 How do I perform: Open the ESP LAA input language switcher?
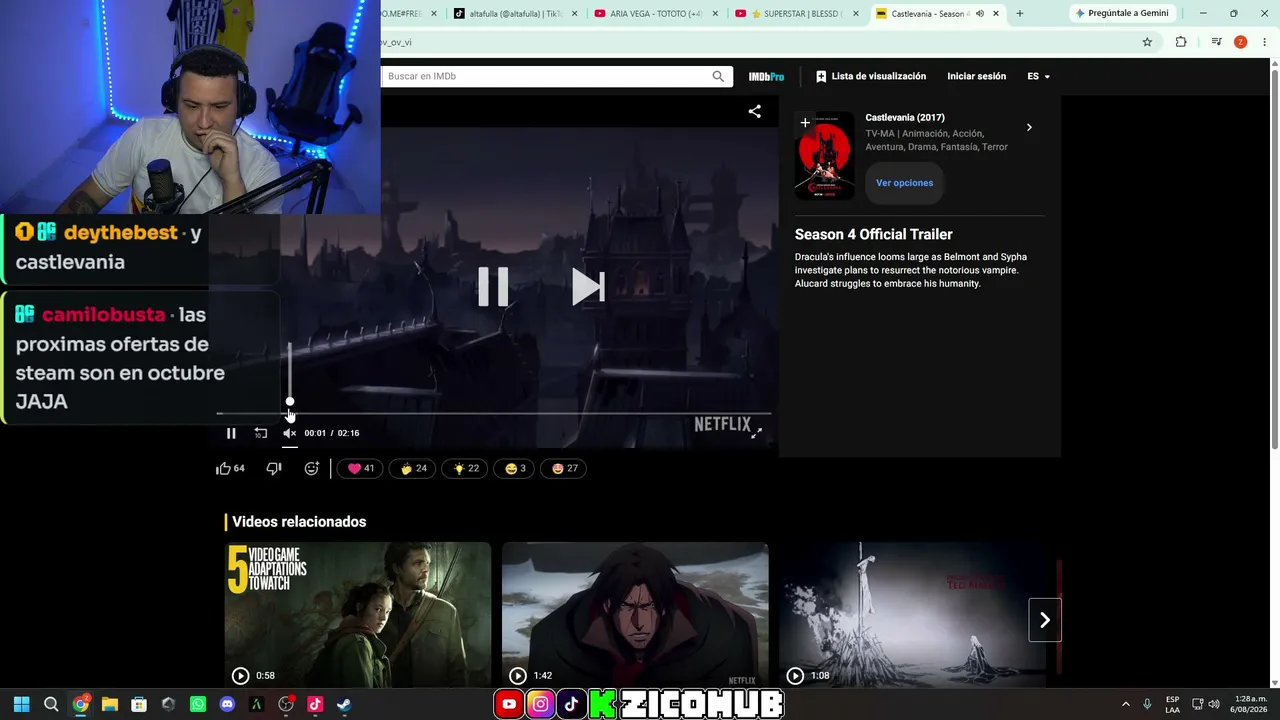pyautogui.click(x=1172, y=704)
